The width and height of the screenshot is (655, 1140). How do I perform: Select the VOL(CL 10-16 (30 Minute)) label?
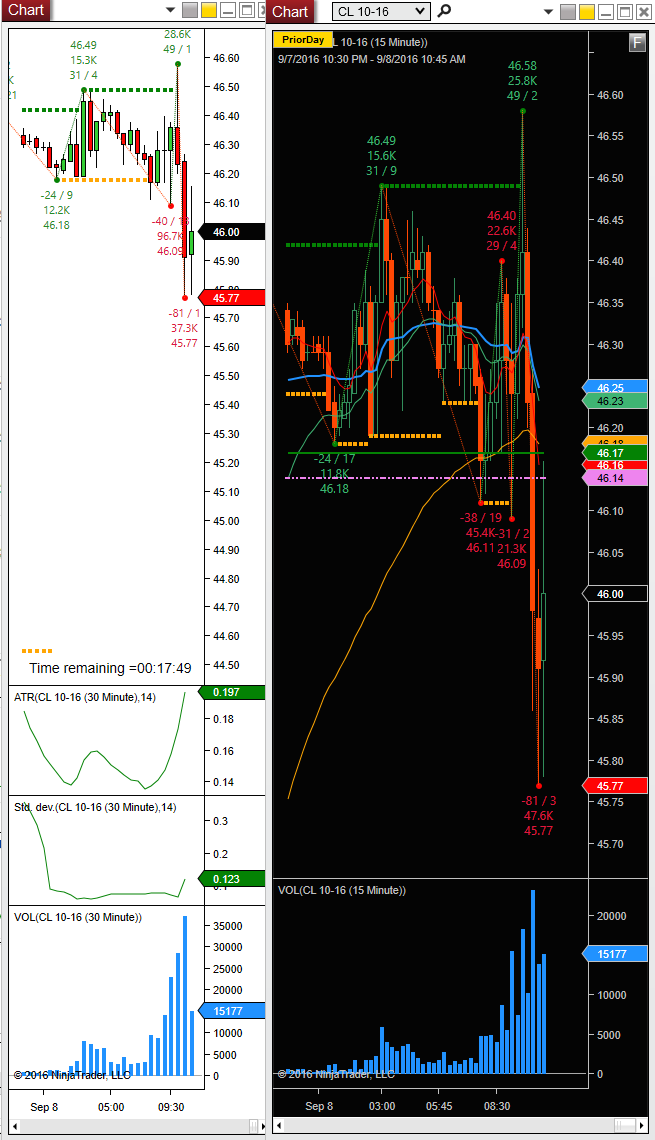coord(78,917)
